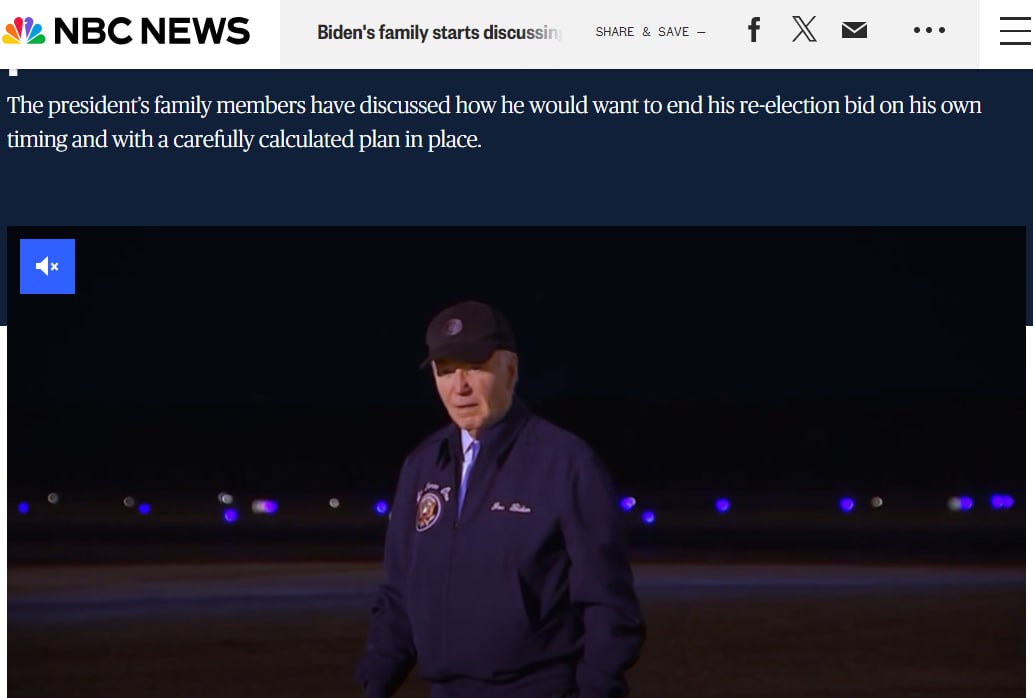Click the "Joe Biden" embroidery on the jacket
This screenshot has height=698, width=1033.
511,507
